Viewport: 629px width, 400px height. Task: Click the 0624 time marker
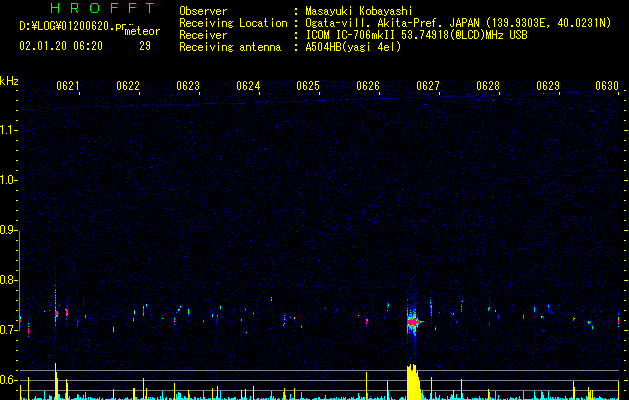pyautogui.click(x=248, y=86)
